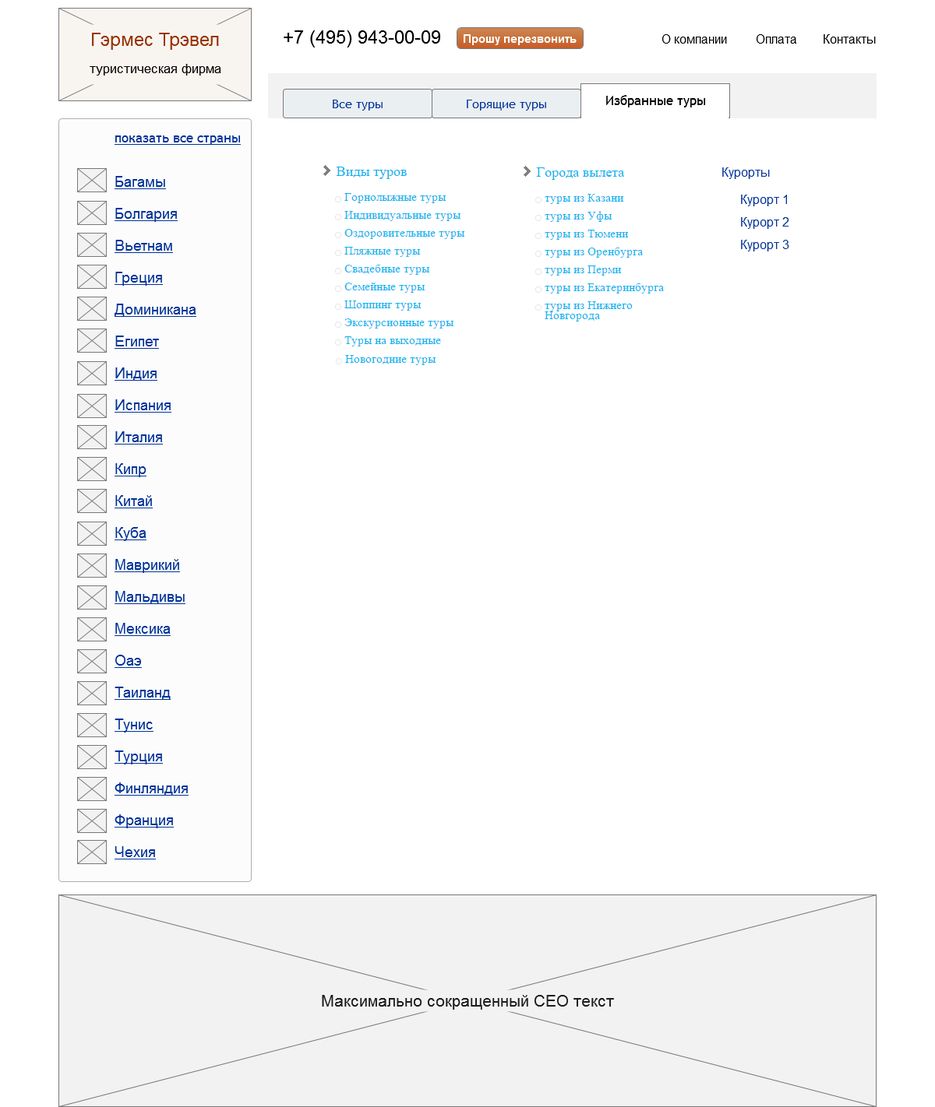Open the Курорт 3 link
Screen dimensions: 935x1107
click(764, 245)
